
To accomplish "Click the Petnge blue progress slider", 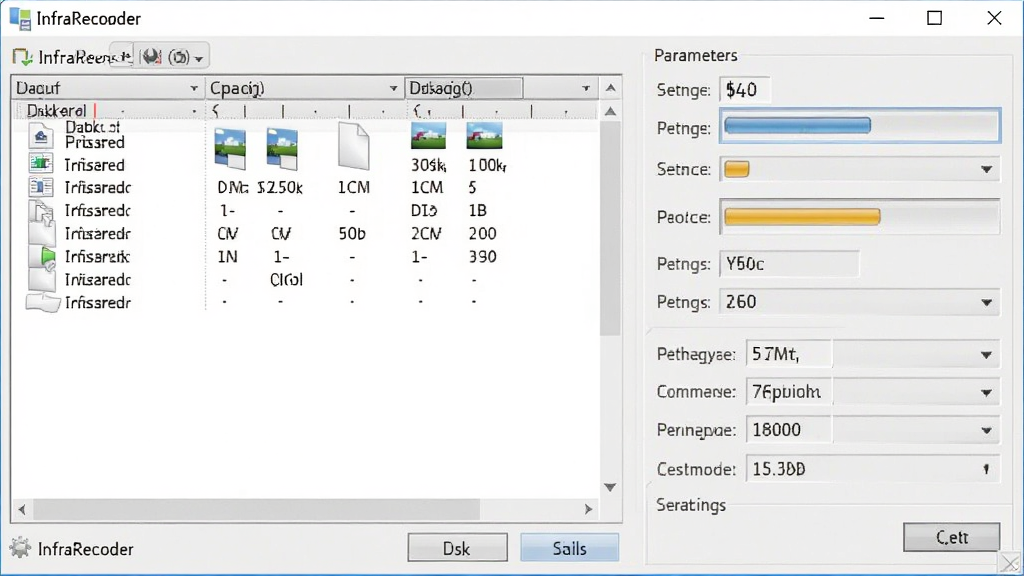I will 859,126.
